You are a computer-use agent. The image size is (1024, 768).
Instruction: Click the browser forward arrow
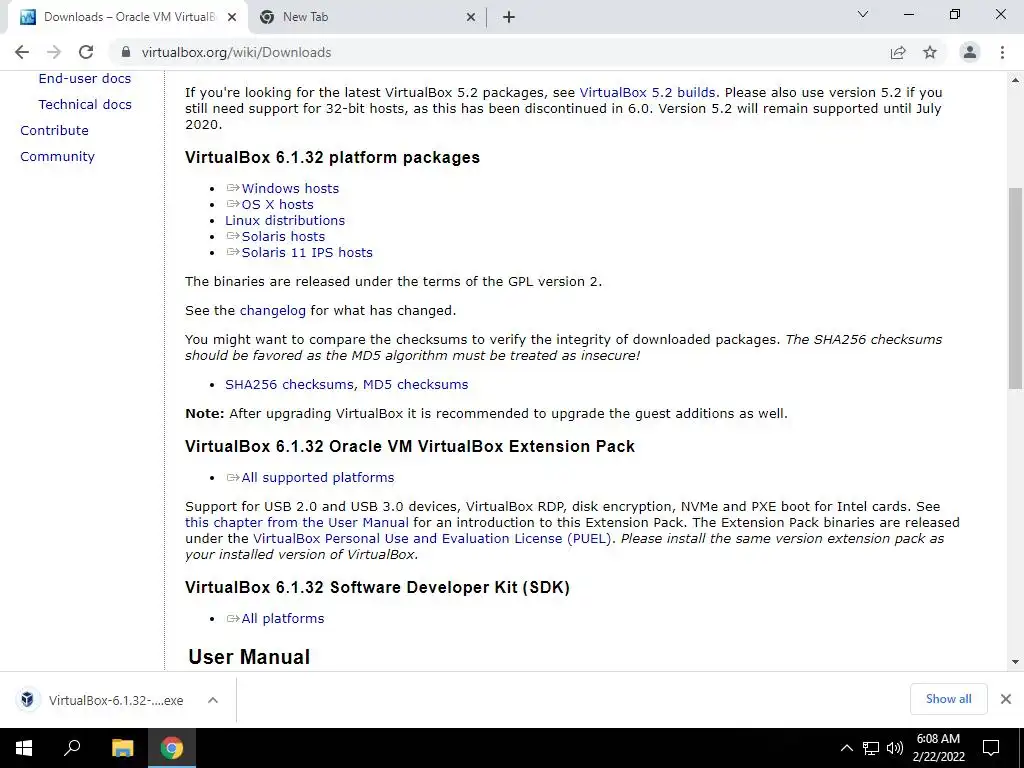click(x=54, y=52)
